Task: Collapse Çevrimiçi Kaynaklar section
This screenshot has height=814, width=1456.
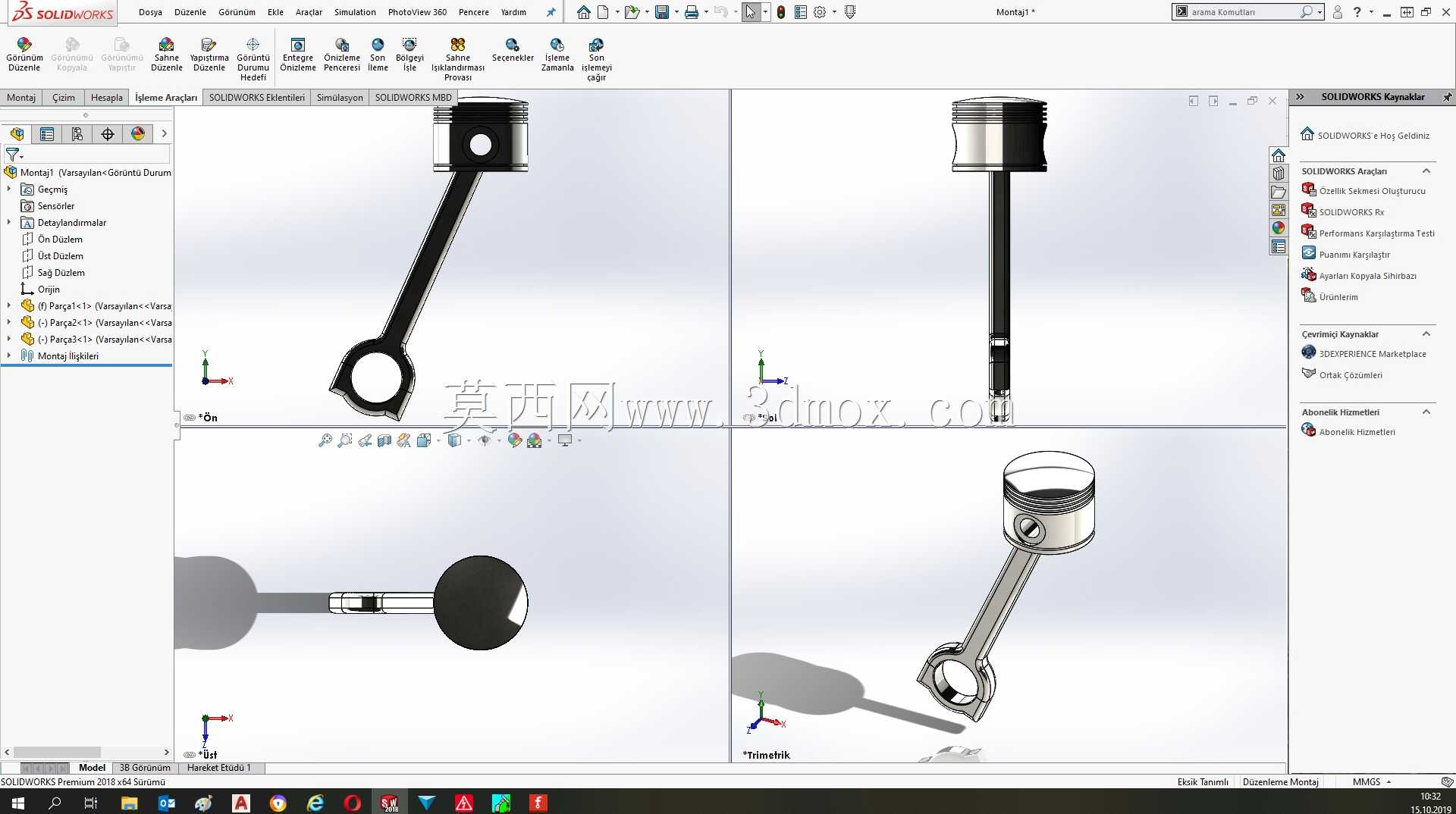Action: pos(1426,334)
